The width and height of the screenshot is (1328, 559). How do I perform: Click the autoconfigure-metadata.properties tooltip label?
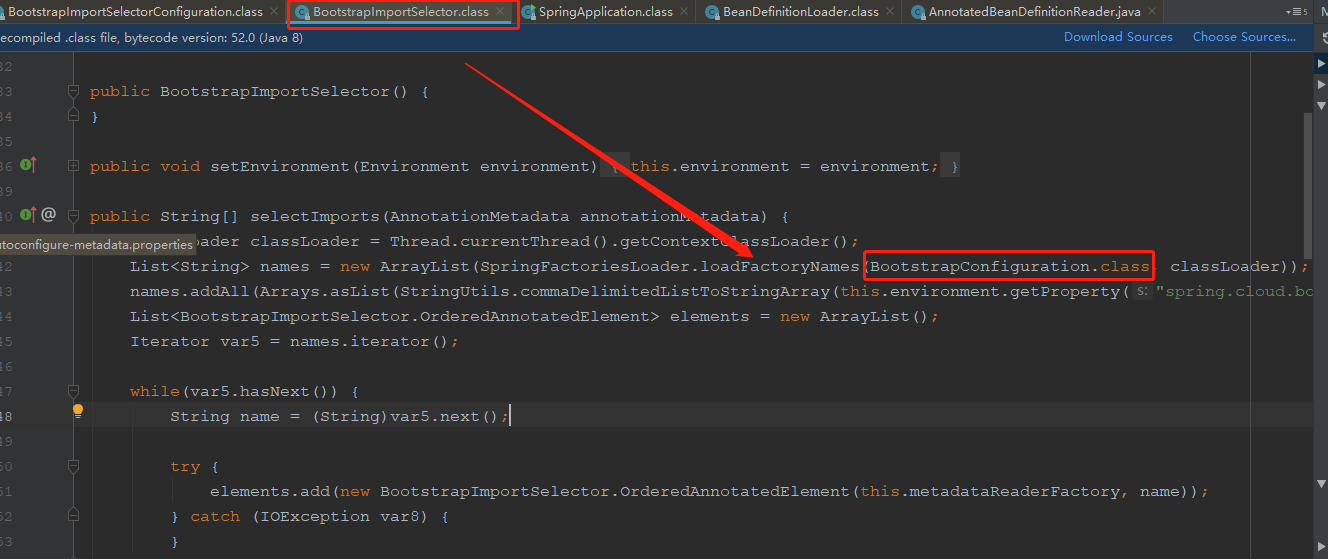(x=97, y=244)
